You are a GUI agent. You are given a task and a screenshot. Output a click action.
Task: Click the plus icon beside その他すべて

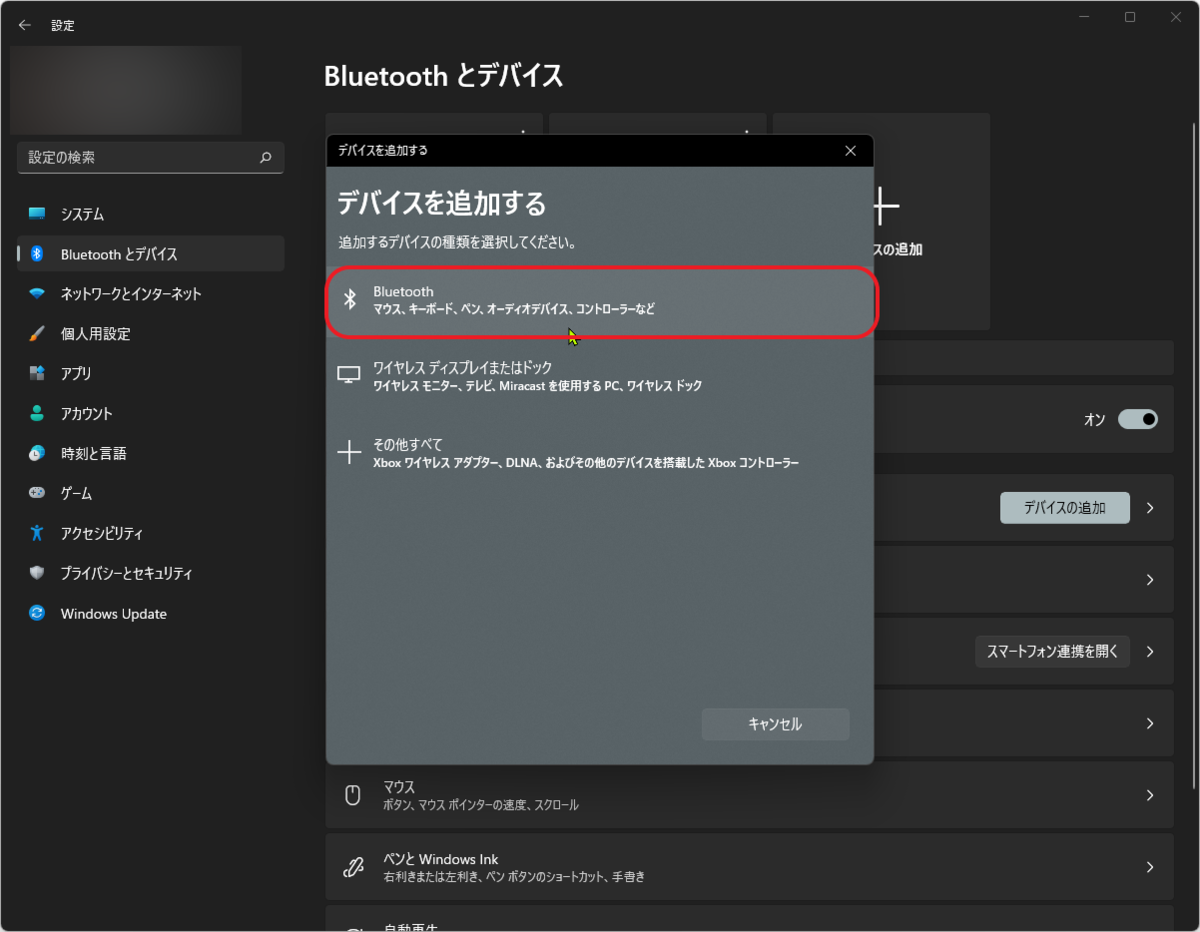click(349, 452)
